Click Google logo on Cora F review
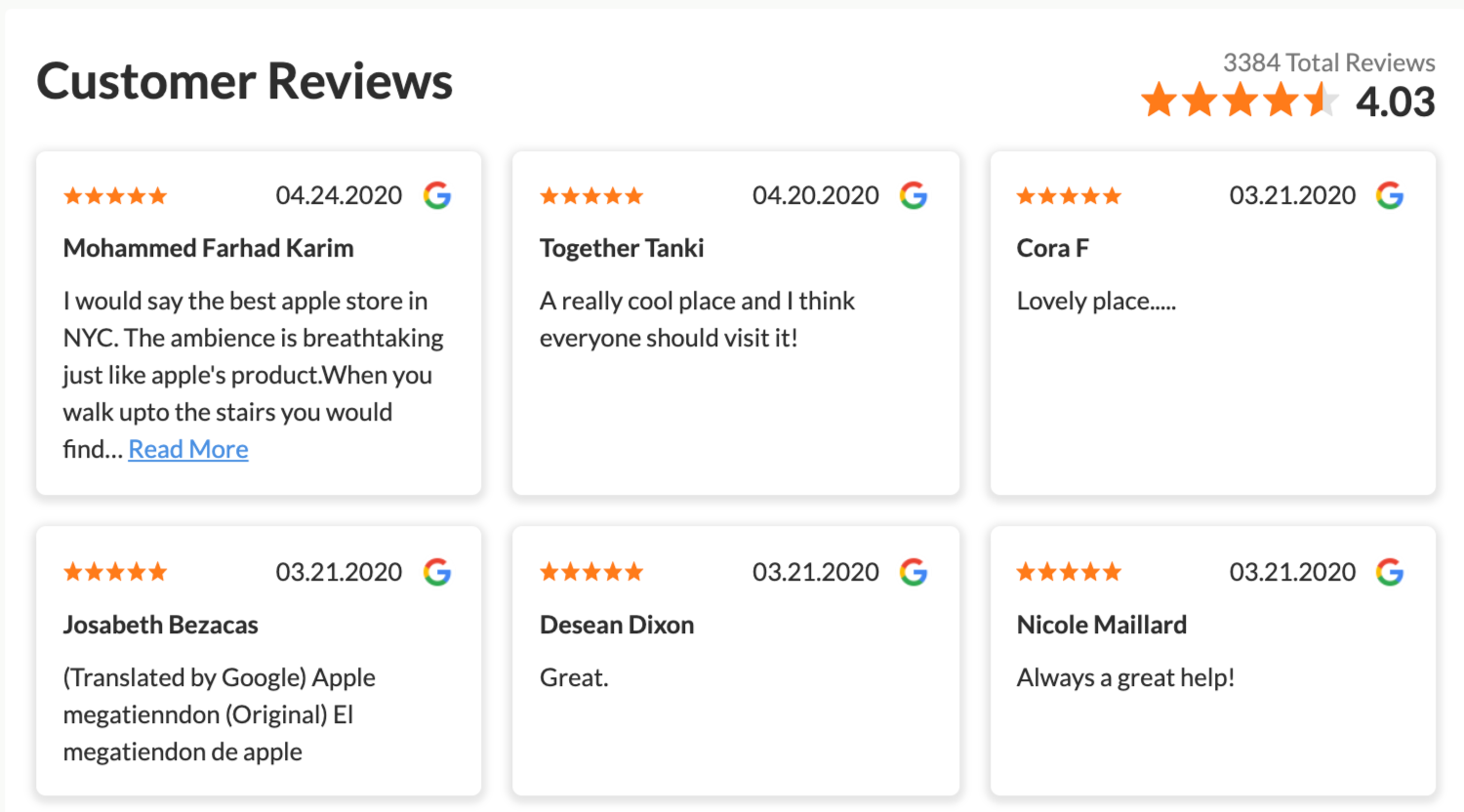1464x812 pixels. click(x=1390, y=196)
